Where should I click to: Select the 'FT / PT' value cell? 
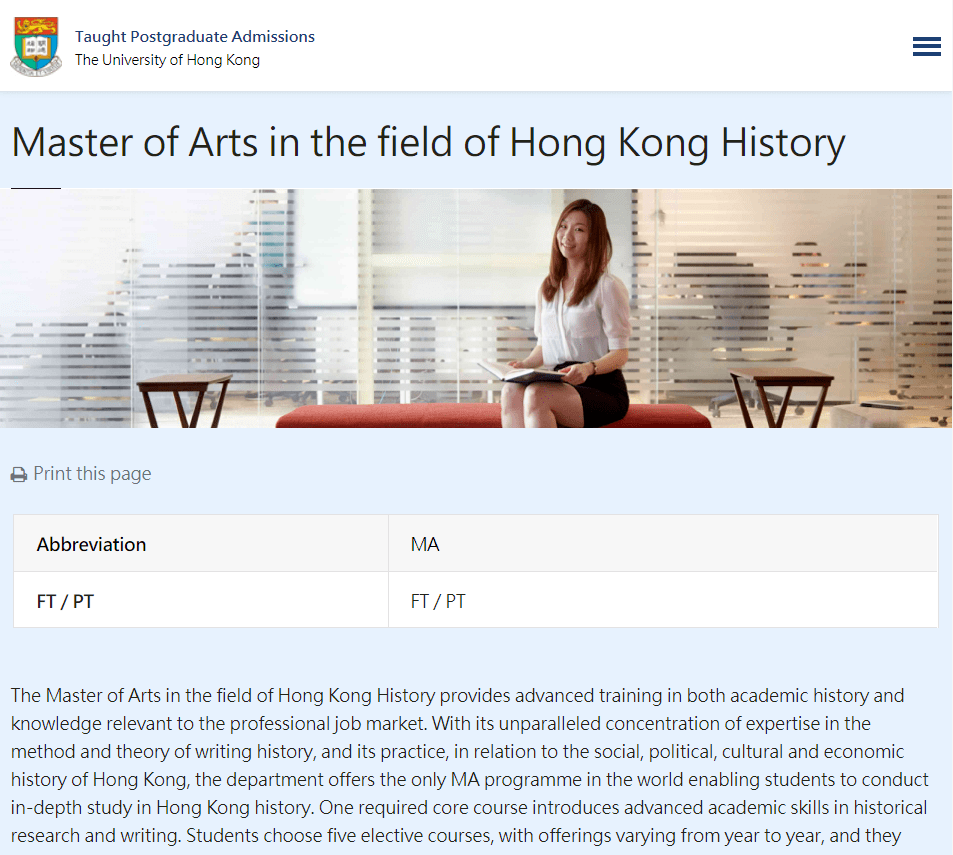point(438,602)
